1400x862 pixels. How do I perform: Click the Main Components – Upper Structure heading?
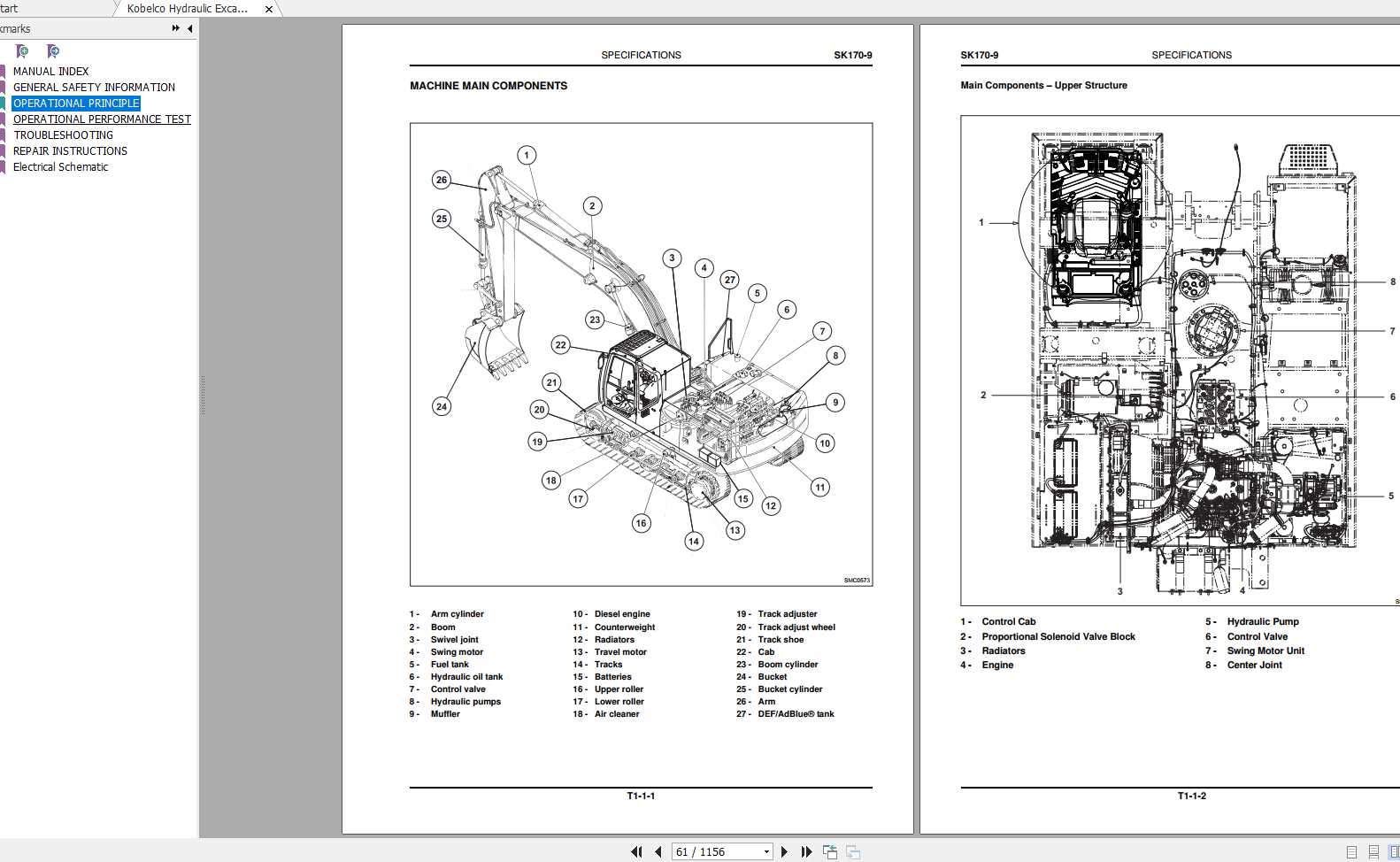tap(1043, 86)
